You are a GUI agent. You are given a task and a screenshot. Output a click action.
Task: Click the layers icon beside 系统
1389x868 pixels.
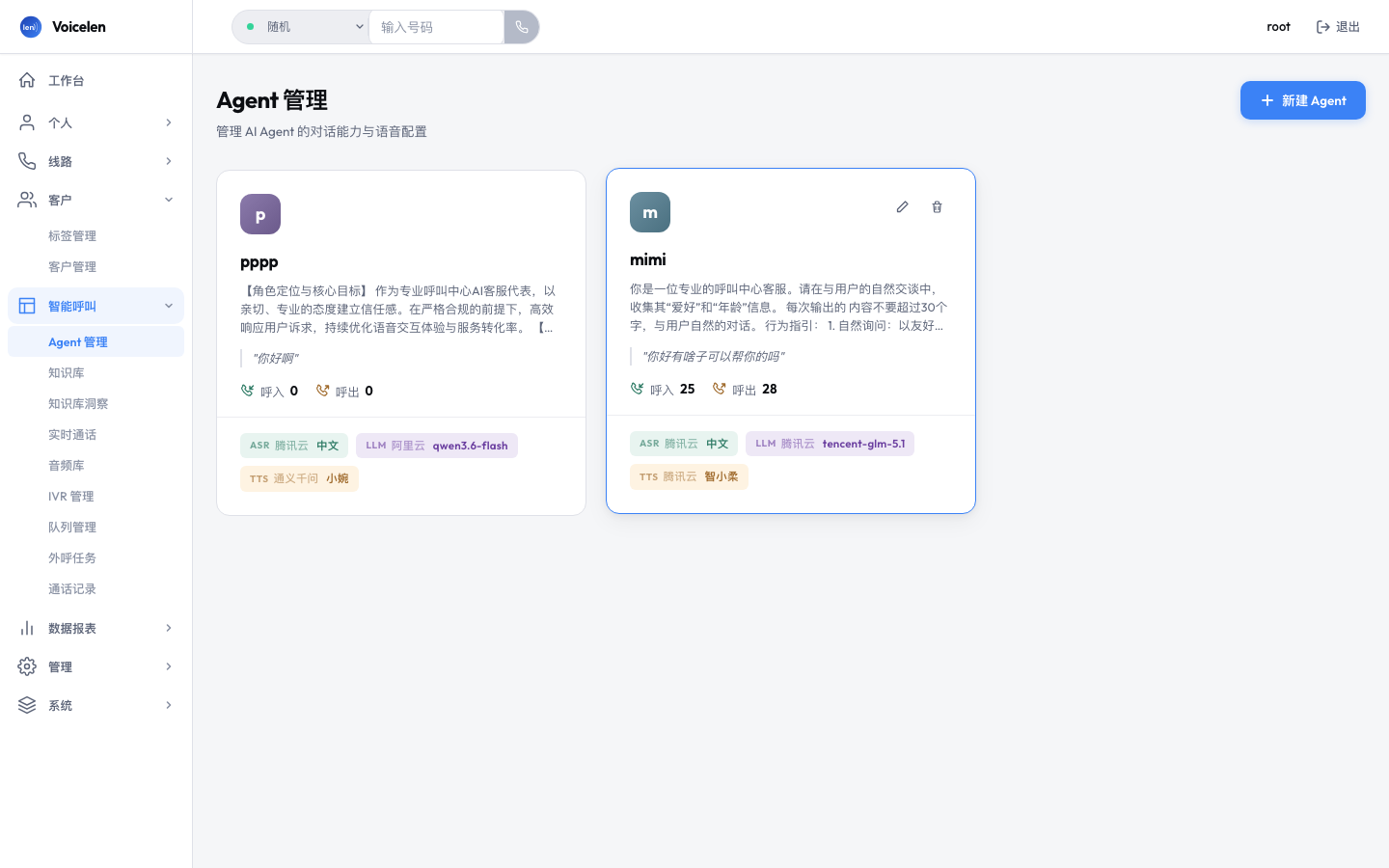pyautogui.click(x=27, y=705)
